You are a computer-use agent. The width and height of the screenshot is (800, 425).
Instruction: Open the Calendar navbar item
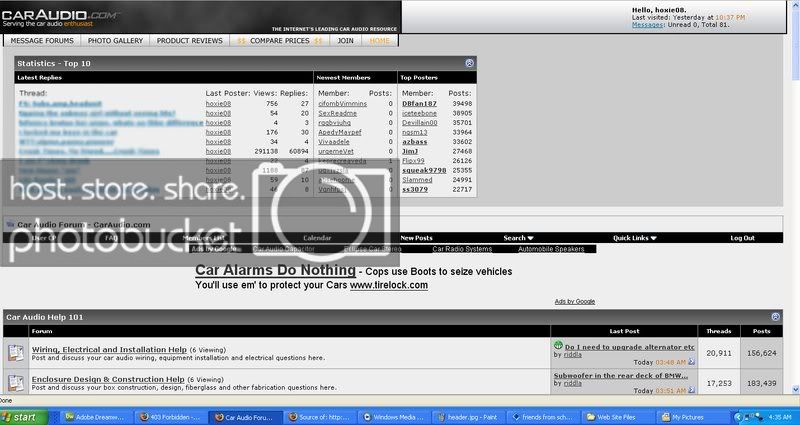[317, 238]
